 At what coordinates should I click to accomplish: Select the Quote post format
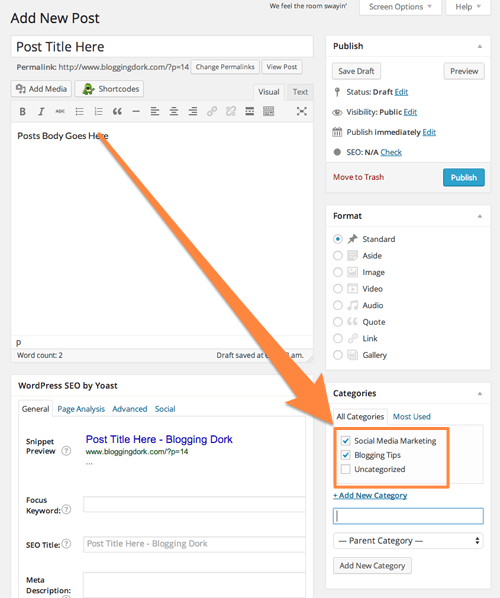pos(338,322)
